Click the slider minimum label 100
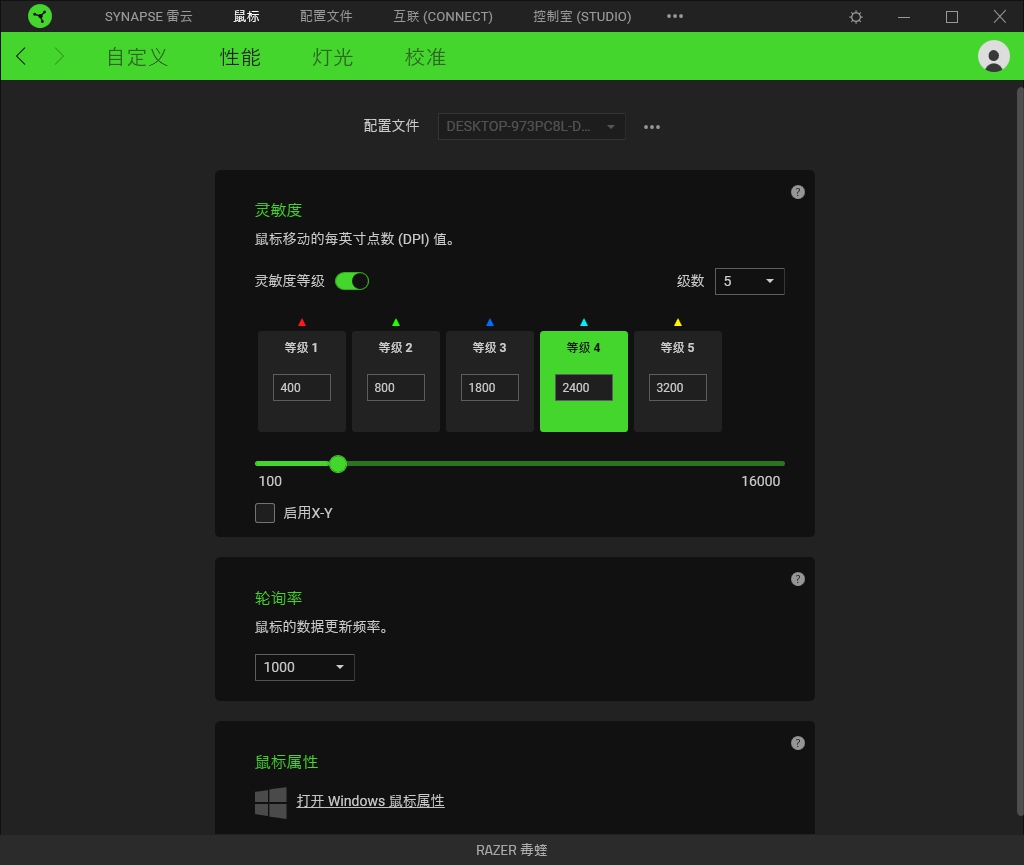The height and width of the screenshot is (865, 1024). [270, 481]
